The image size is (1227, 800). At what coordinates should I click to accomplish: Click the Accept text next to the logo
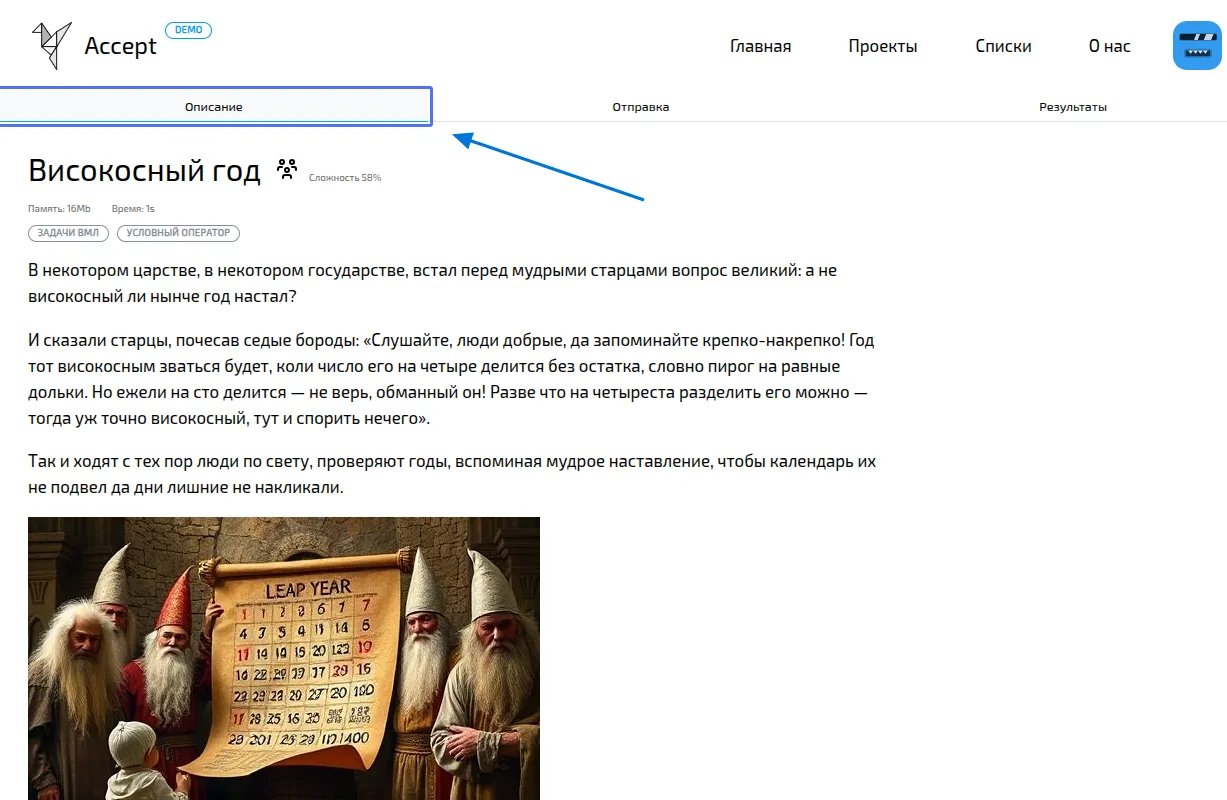coord(120,45)
